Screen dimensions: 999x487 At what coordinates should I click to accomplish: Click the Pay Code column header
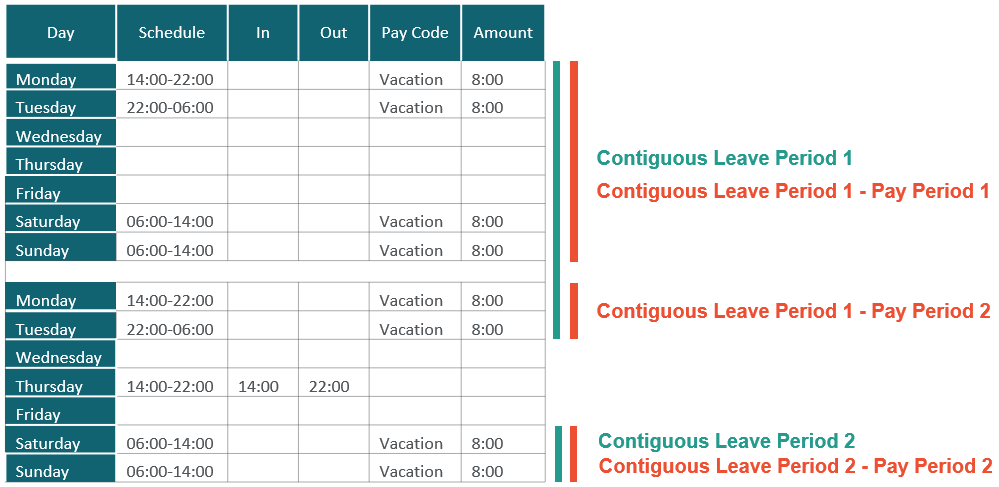coord(415,33)
